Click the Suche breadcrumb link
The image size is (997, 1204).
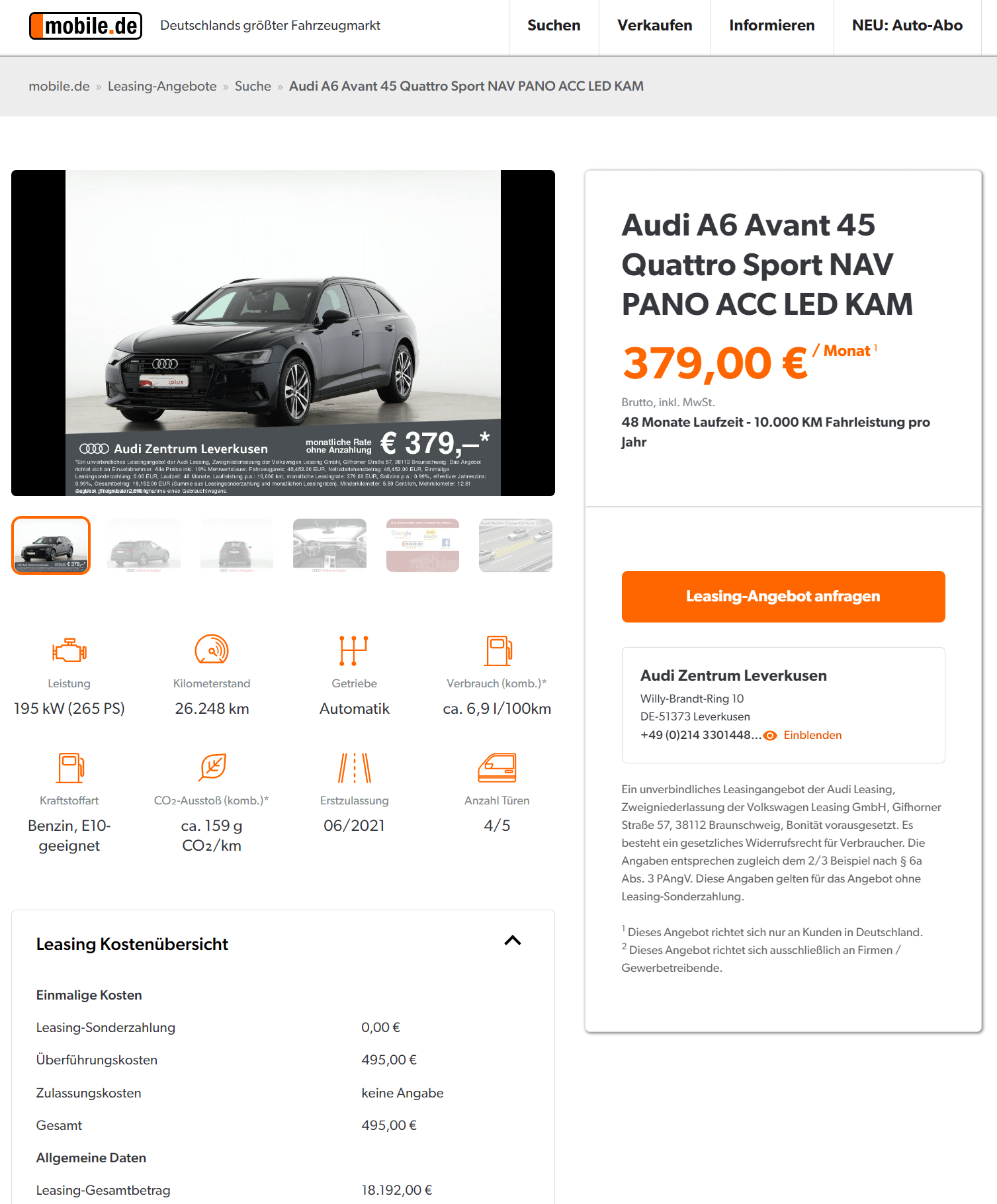(x=253, y=87)
